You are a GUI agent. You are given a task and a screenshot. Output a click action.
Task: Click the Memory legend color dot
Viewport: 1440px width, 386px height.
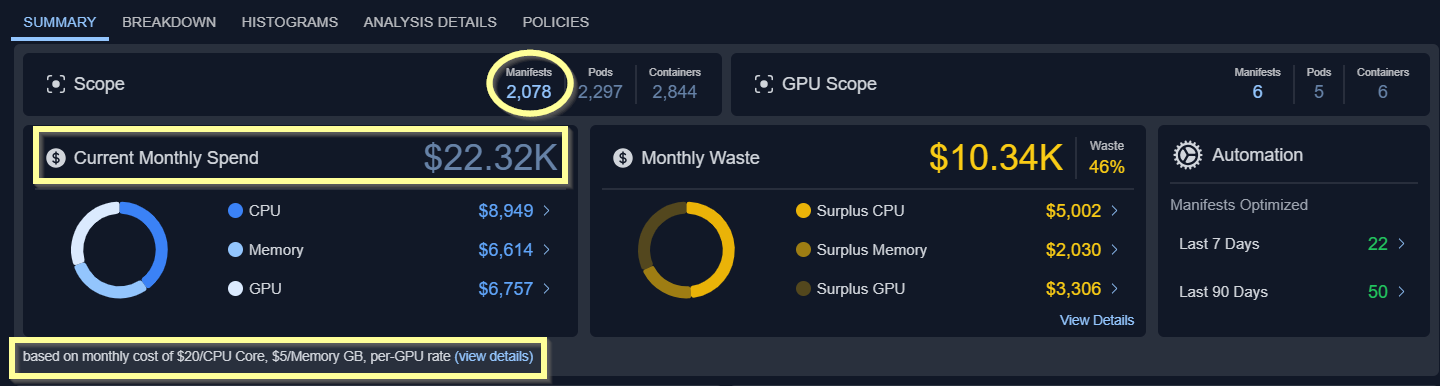(236, 250)
